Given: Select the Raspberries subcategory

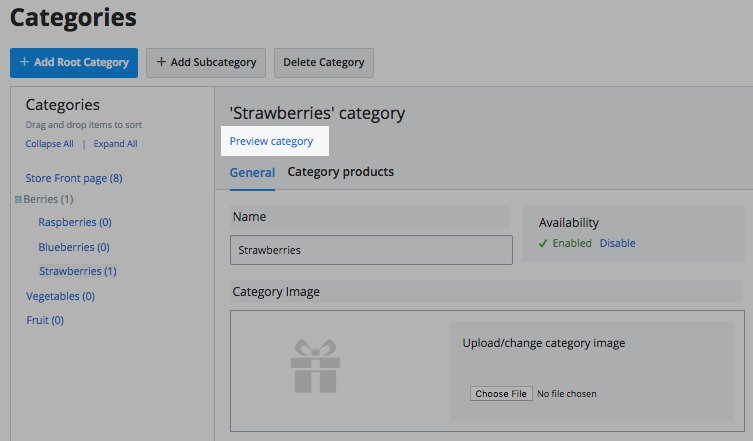Looking at the screenshot, I should [x=74, y=222].
